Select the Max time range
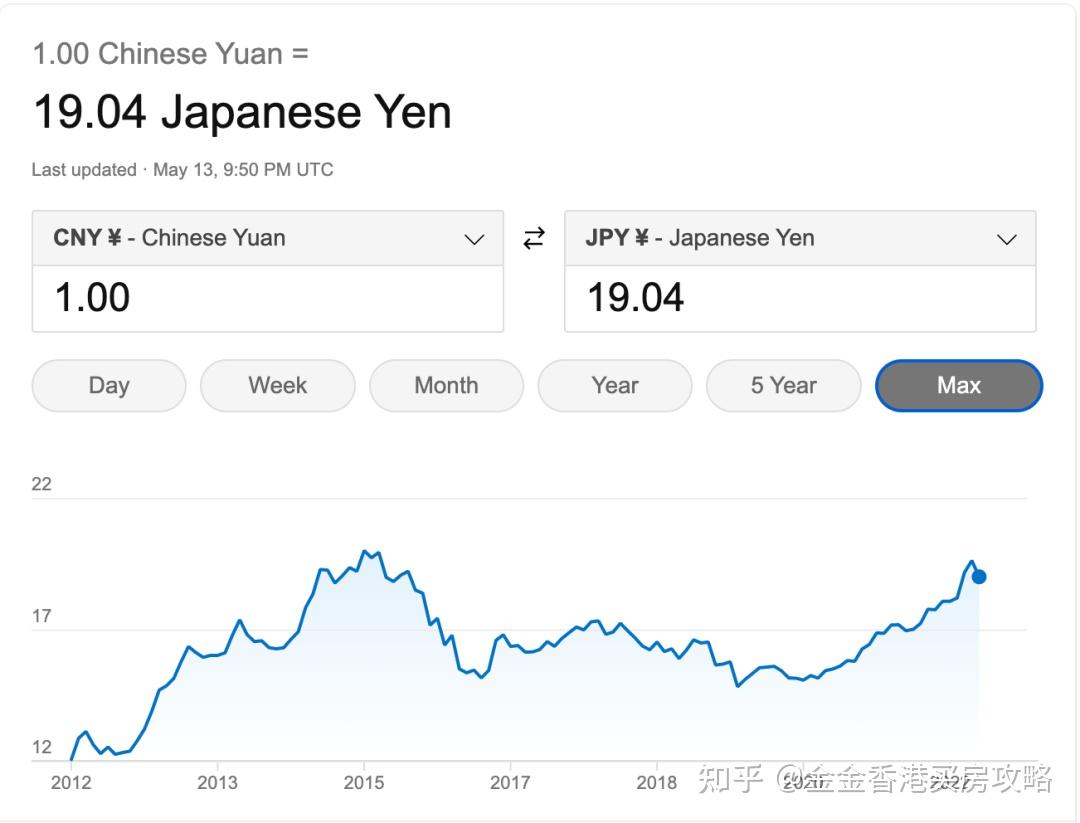Viewport: 1080px width, 823px height. click(x=959, y=386)
